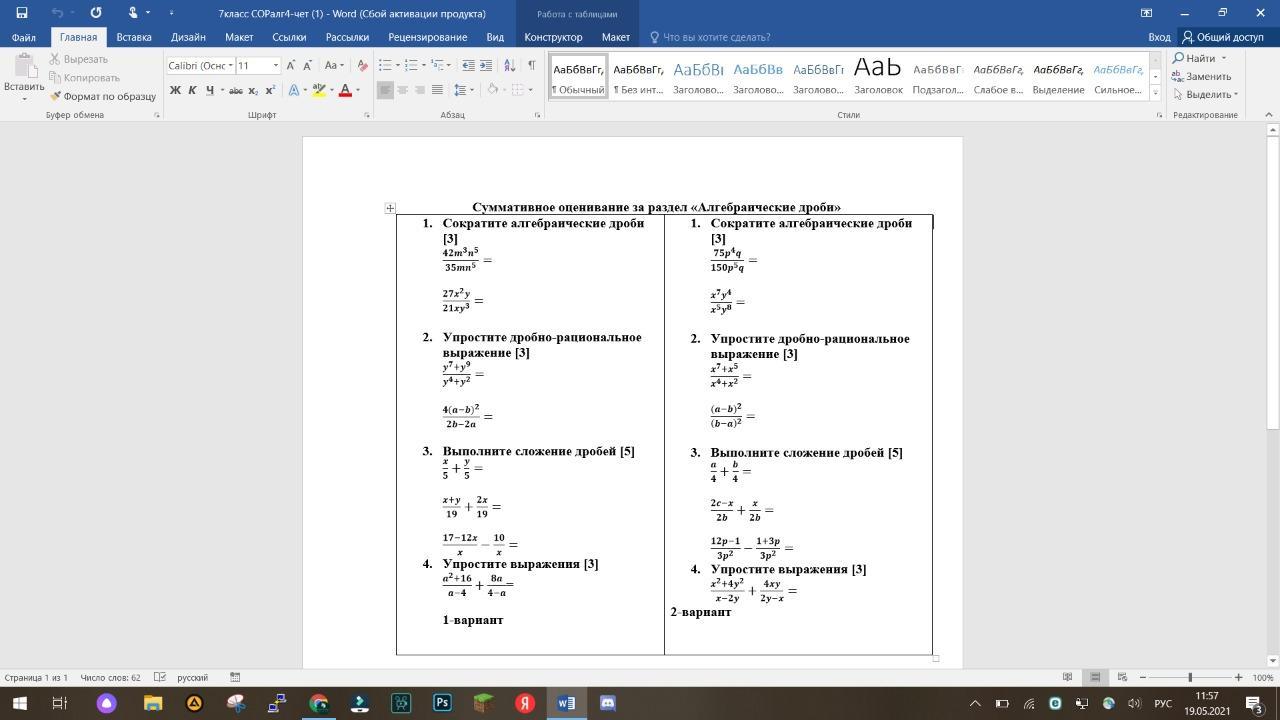Click the line spacing icon
This screenshot has width=1280, height=720.
pyautogui.click(x=460, y=90)
